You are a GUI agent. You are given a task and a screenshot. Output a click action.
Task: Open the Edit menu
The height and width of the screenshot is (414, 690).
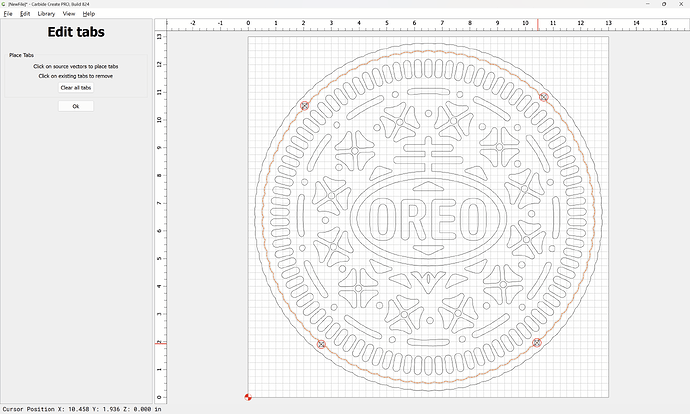point(24,14)
